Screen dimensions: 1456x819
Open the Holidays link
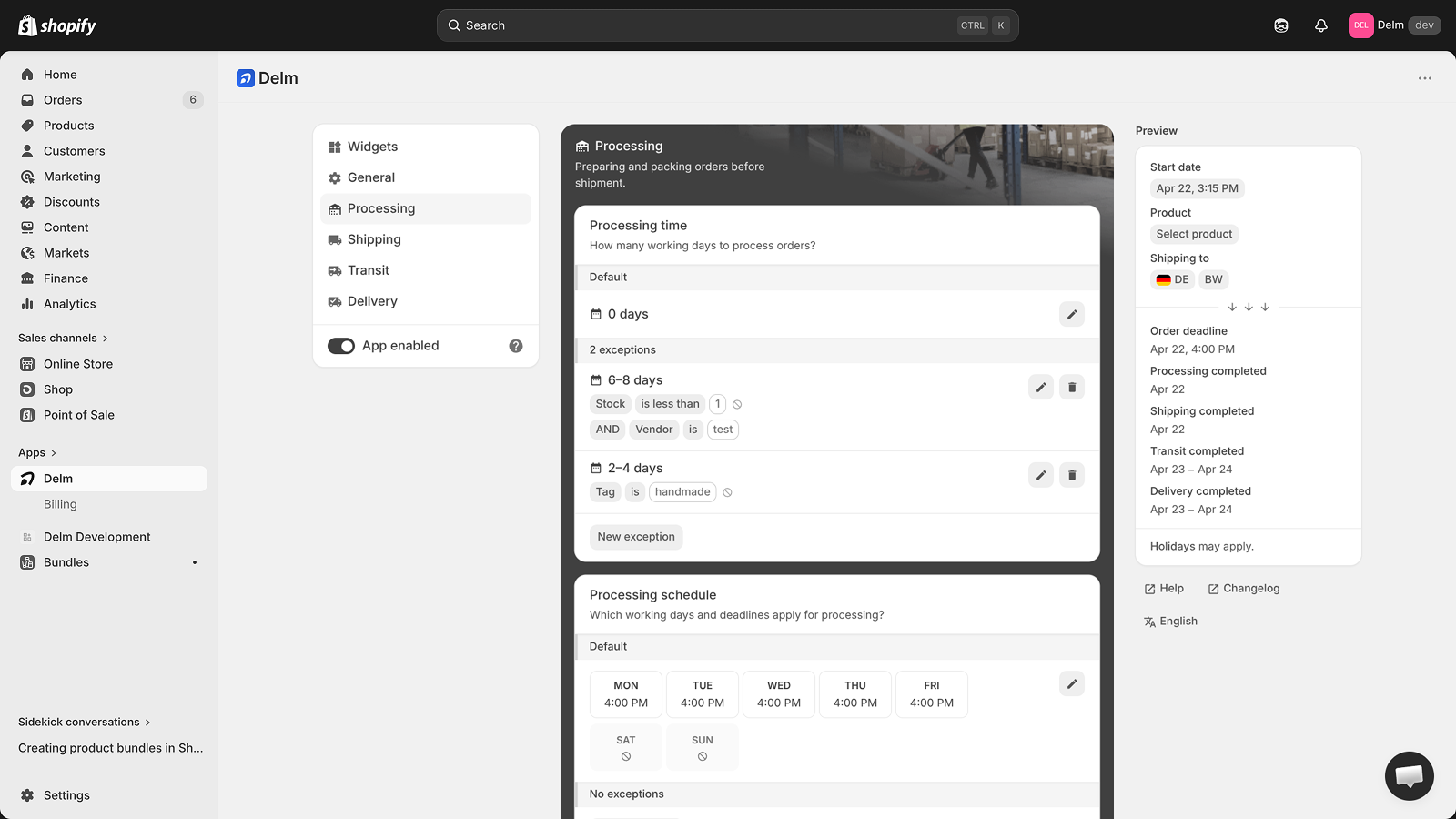(x=1172, y=547)
